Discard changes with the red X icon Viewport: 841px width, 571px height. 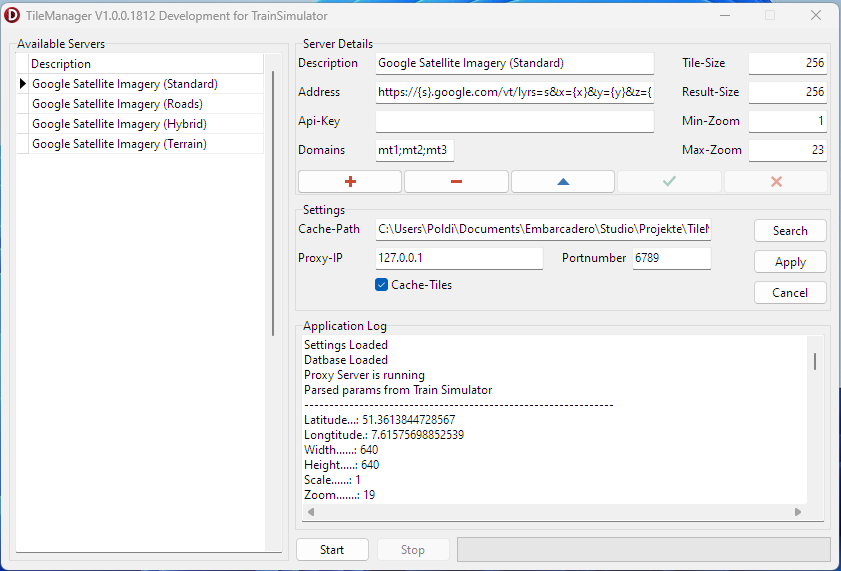(x=776, y=182)
